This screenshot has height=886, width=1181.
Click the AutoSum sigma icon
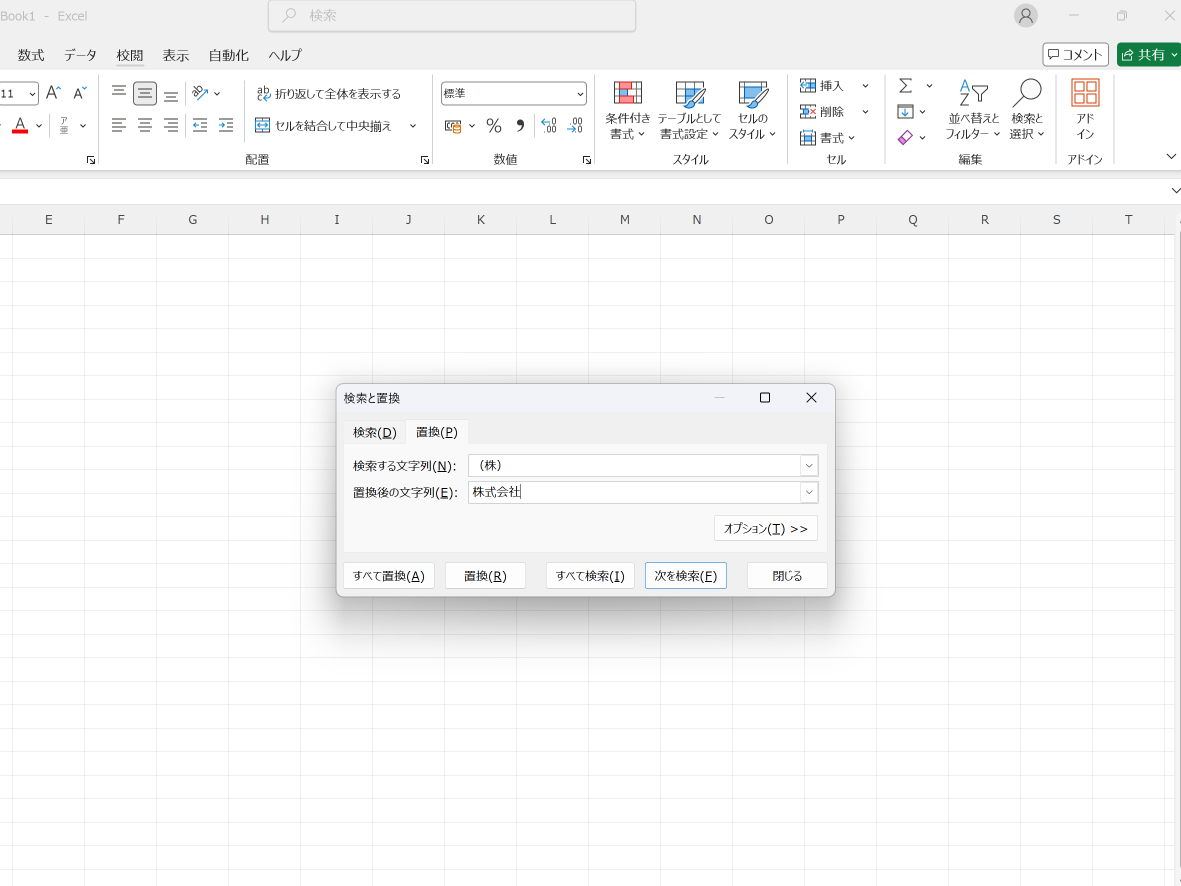[906, 86]
